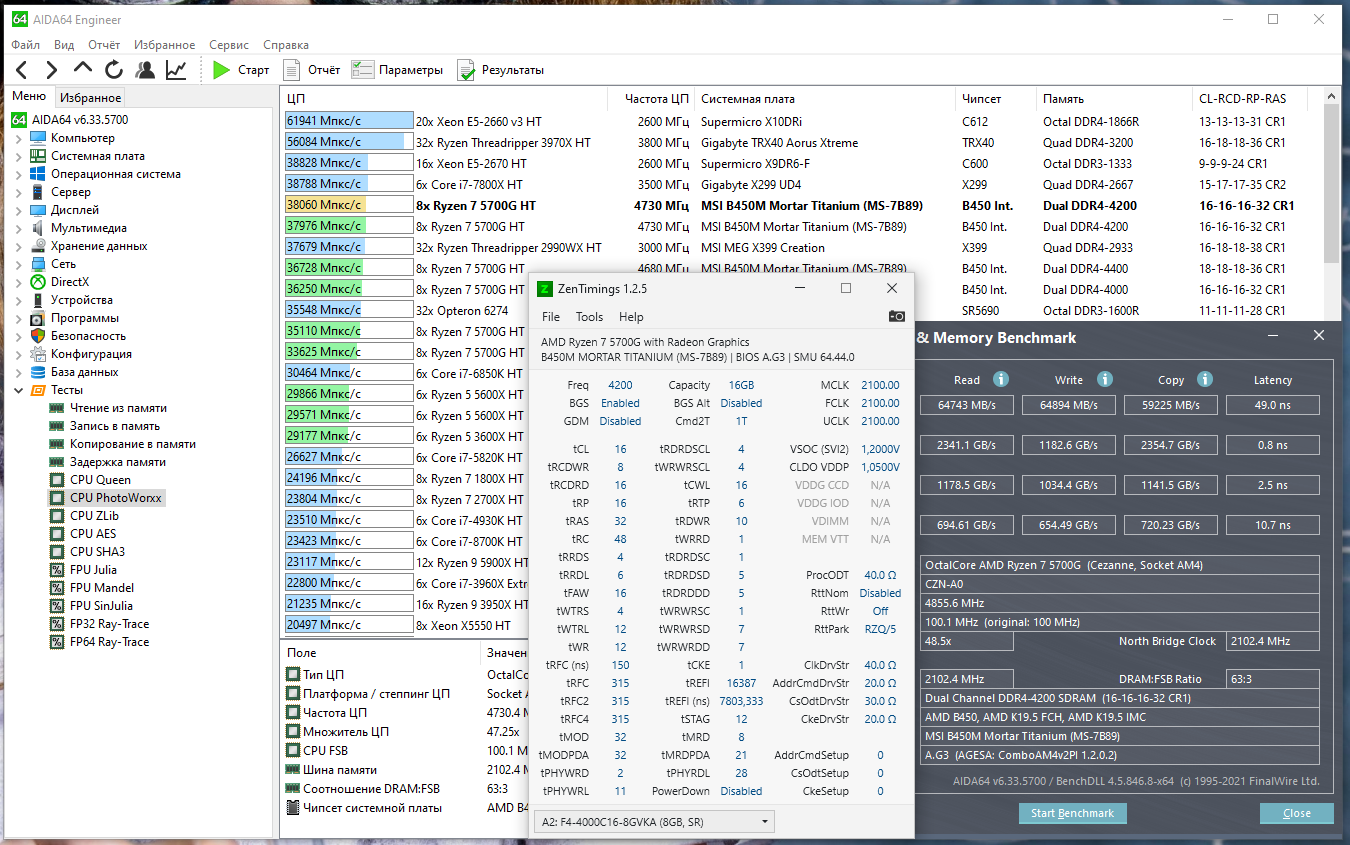Click the Тип ЦП field icon in bottom panel
Screen dimensions: 1350x845
tap(293, 675)
